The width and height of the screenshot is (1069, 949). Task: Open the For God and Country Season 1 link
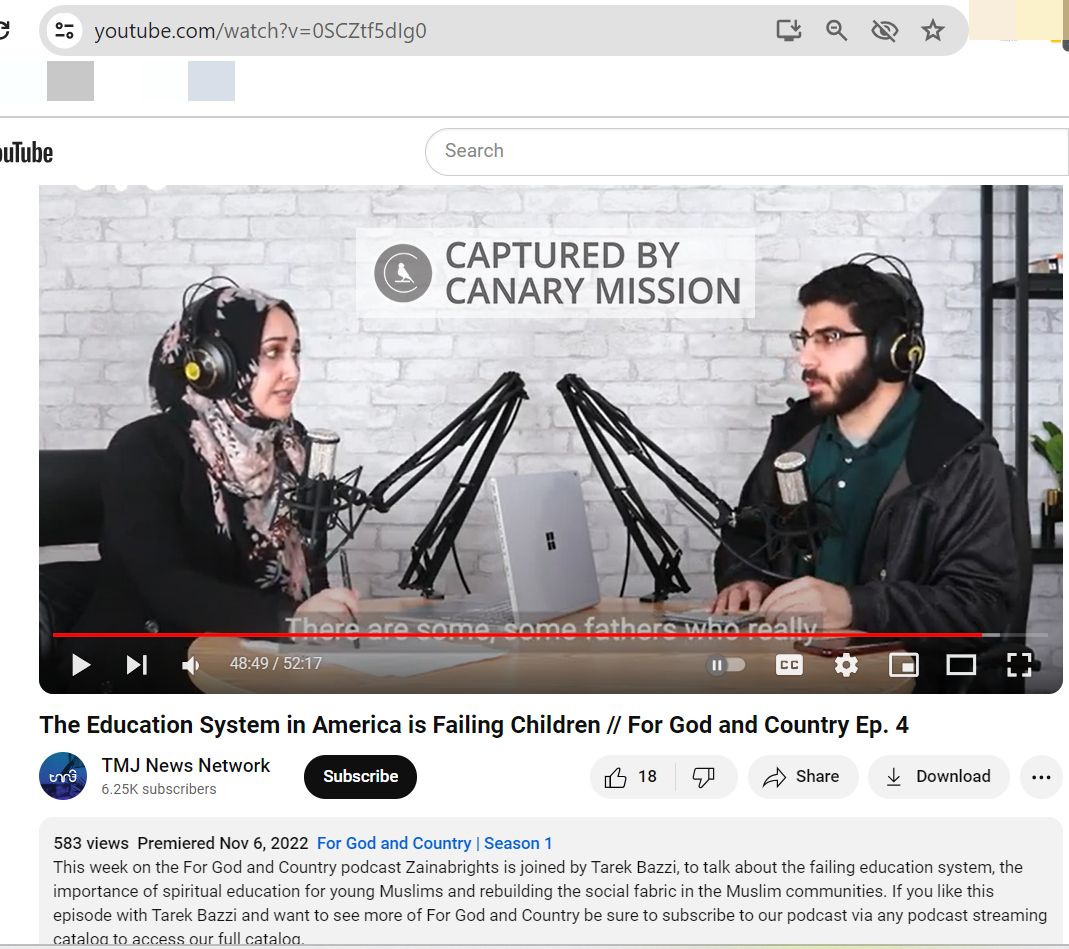click(x=435, y=843)
